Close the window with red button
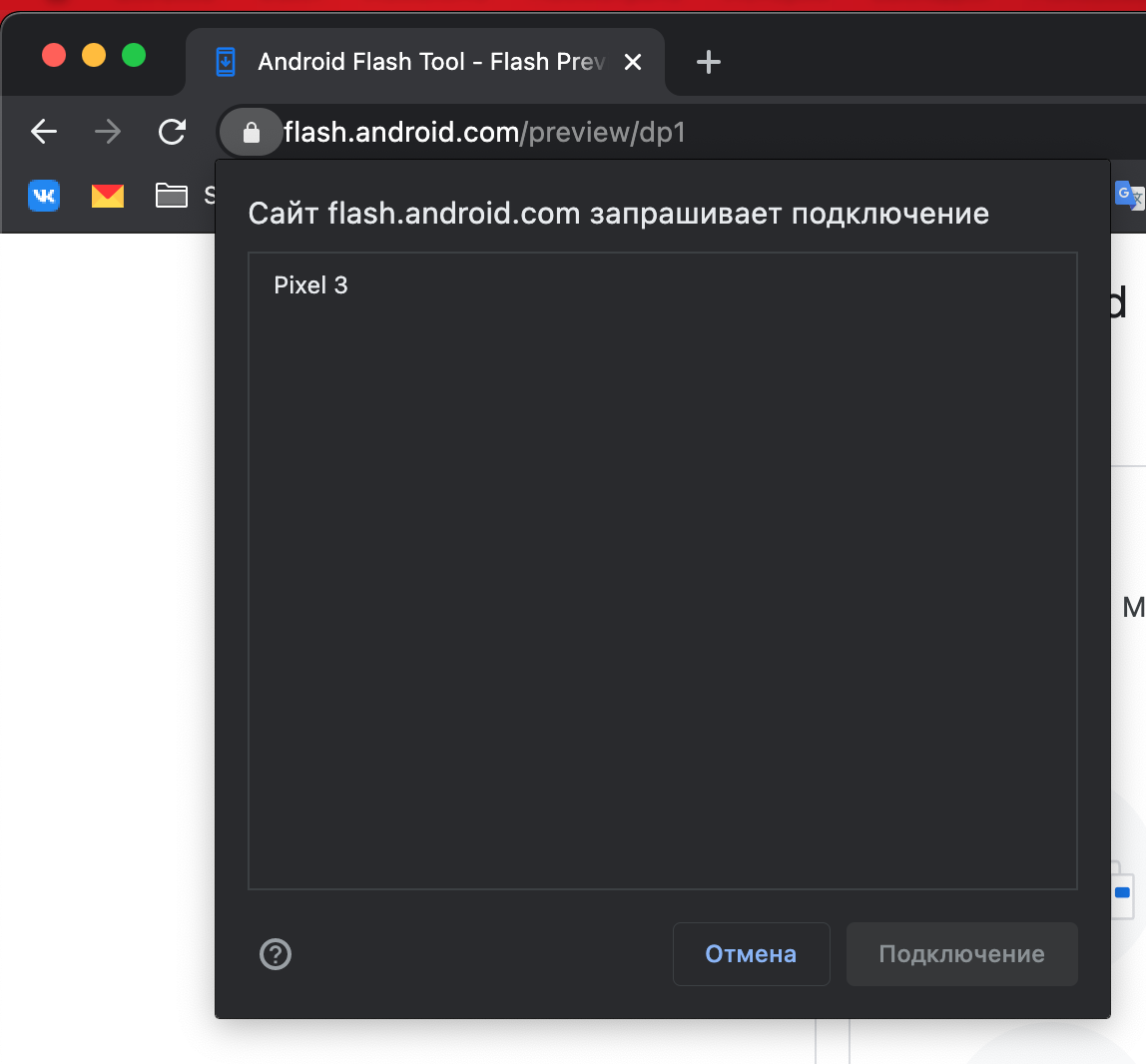Screen dimensions: 1146x1064 click(54, 55)
